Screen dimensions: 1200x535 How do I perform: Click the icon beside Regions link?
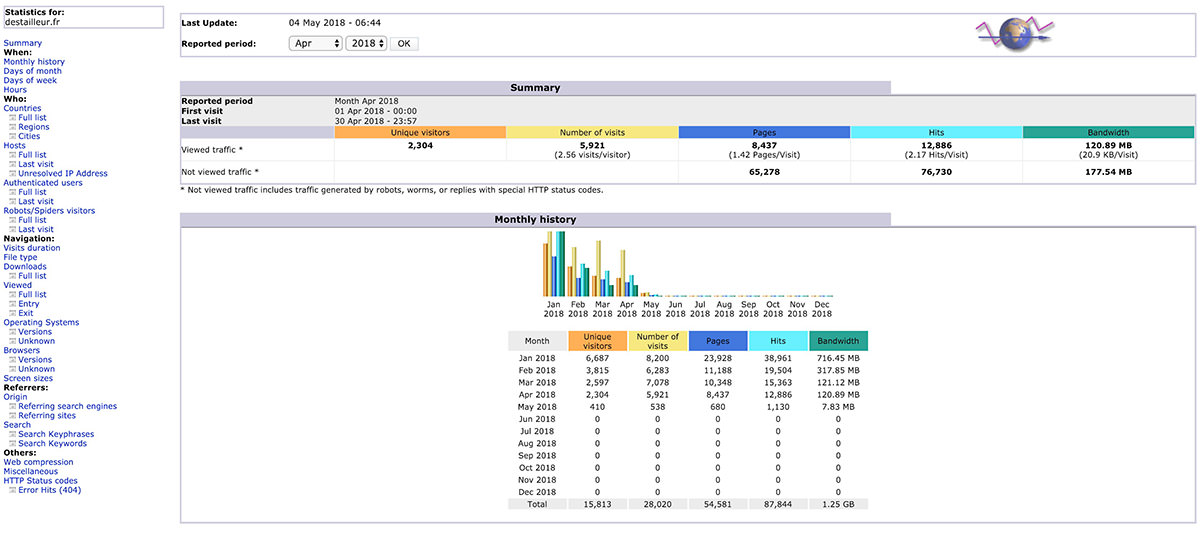[13, 127]
